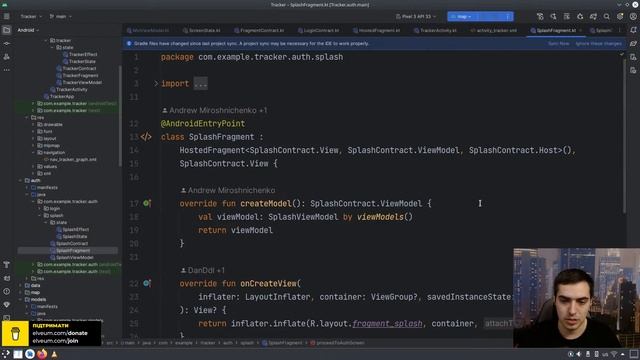Viewport: 640px width, 360px height.
Task: Open the Build hammer tool window
Action: pyautogui.click(x=7, y=265)
